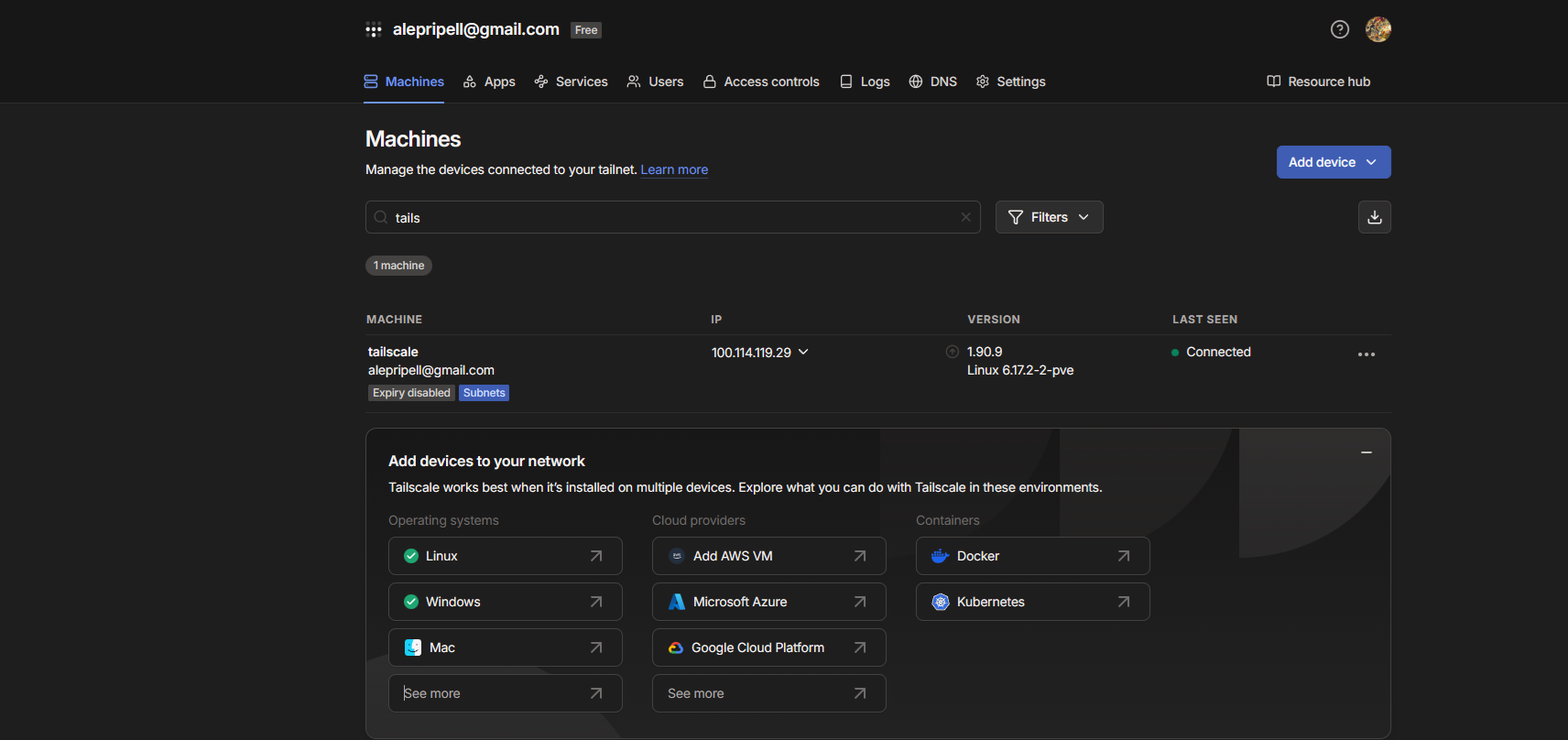Image resolution: width=1568 pixels, height=740 pixels.
Task: Click the Tailscale logo dots icon
Action: [x=373, y=29]
